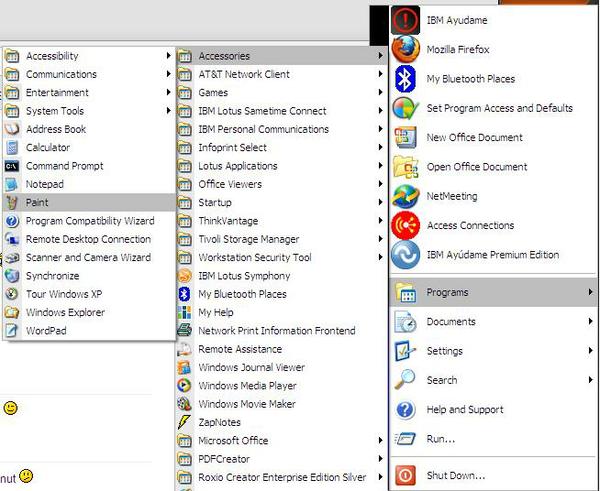Viewport: 600px width, 491px height.
Task: Open the Infoprint Select folder
Action: click(x=282, y=147)
